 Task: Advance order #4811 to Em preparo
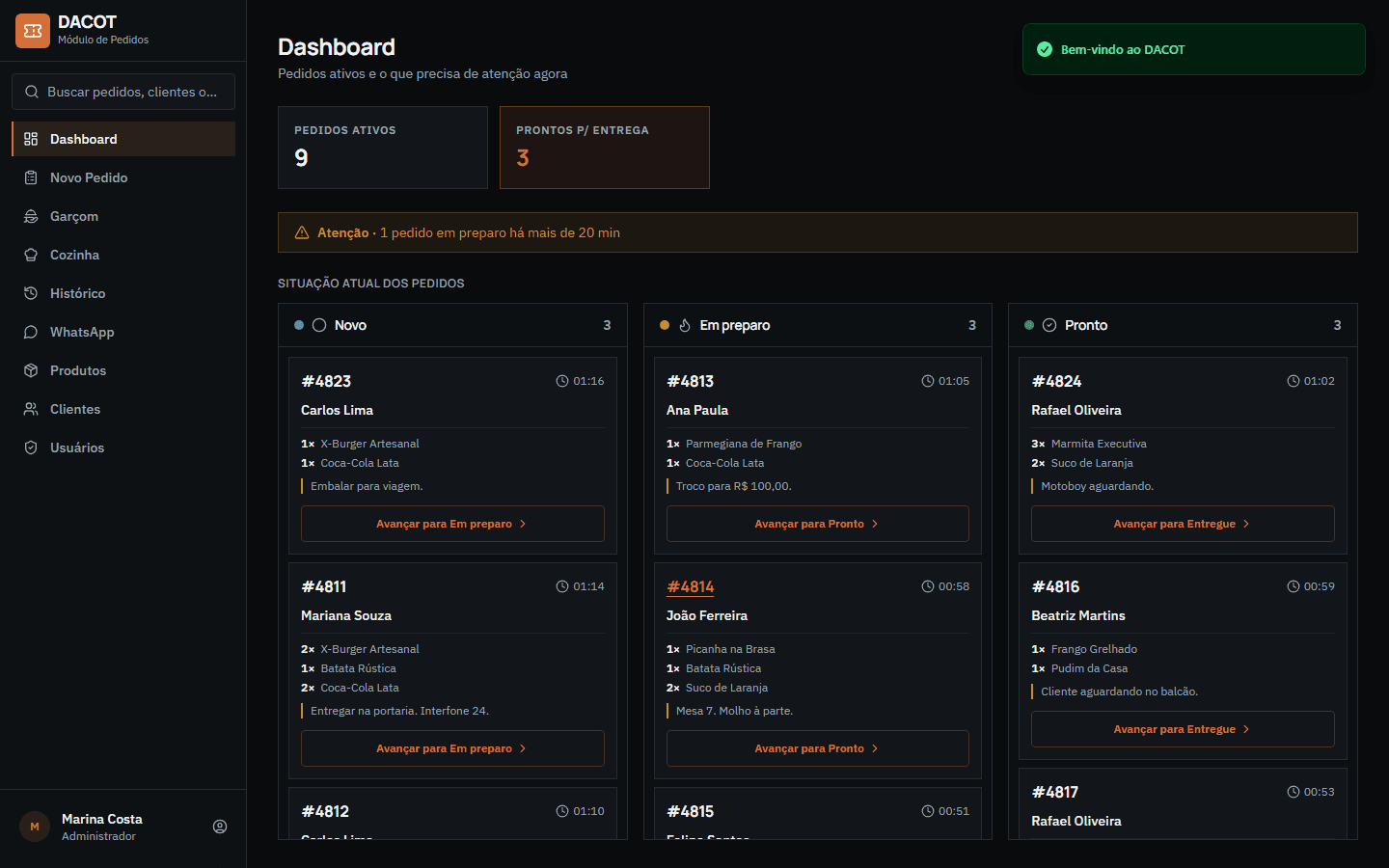(452, 748)
